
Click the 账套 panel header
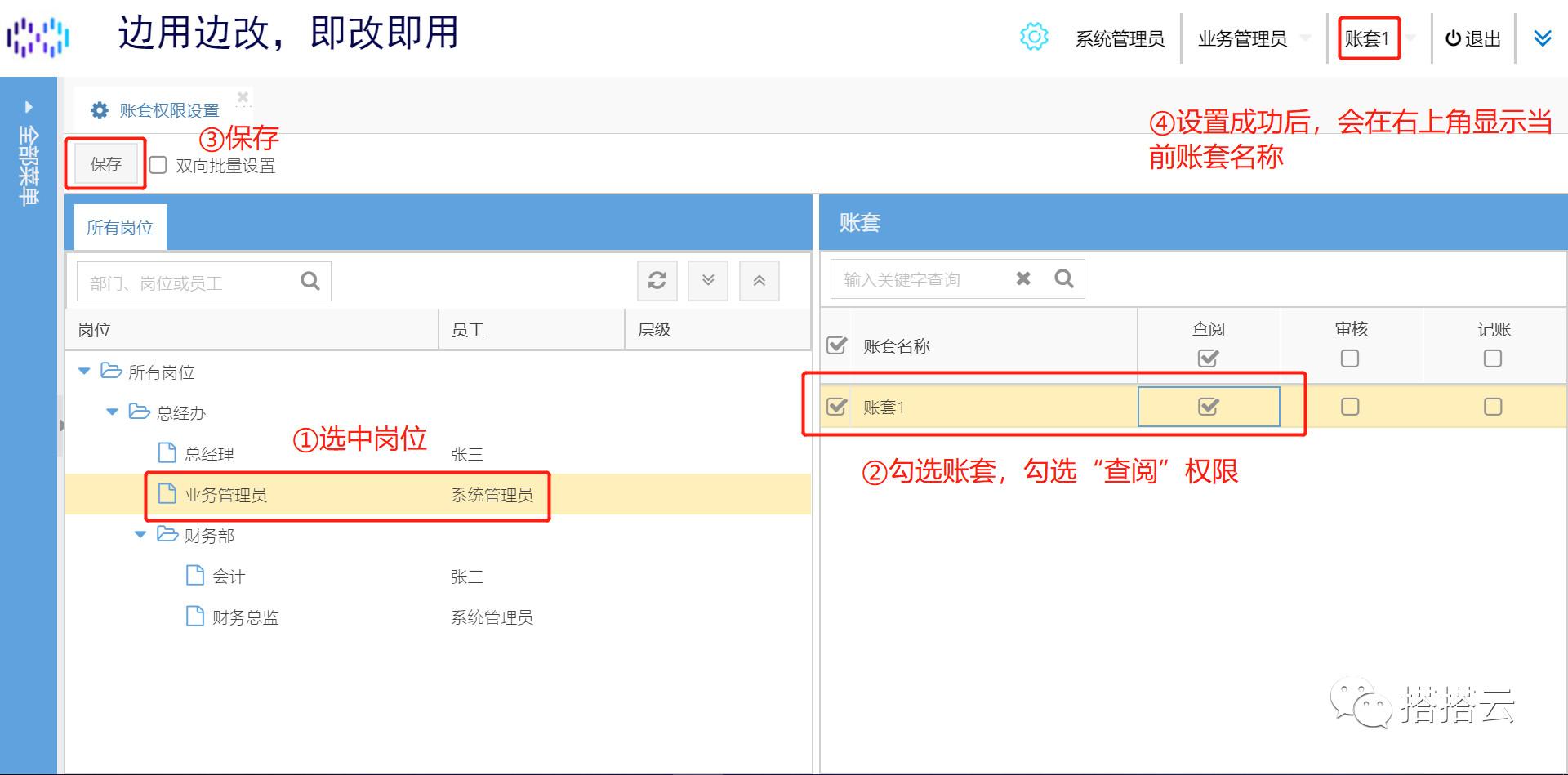tap(1193, 222)
